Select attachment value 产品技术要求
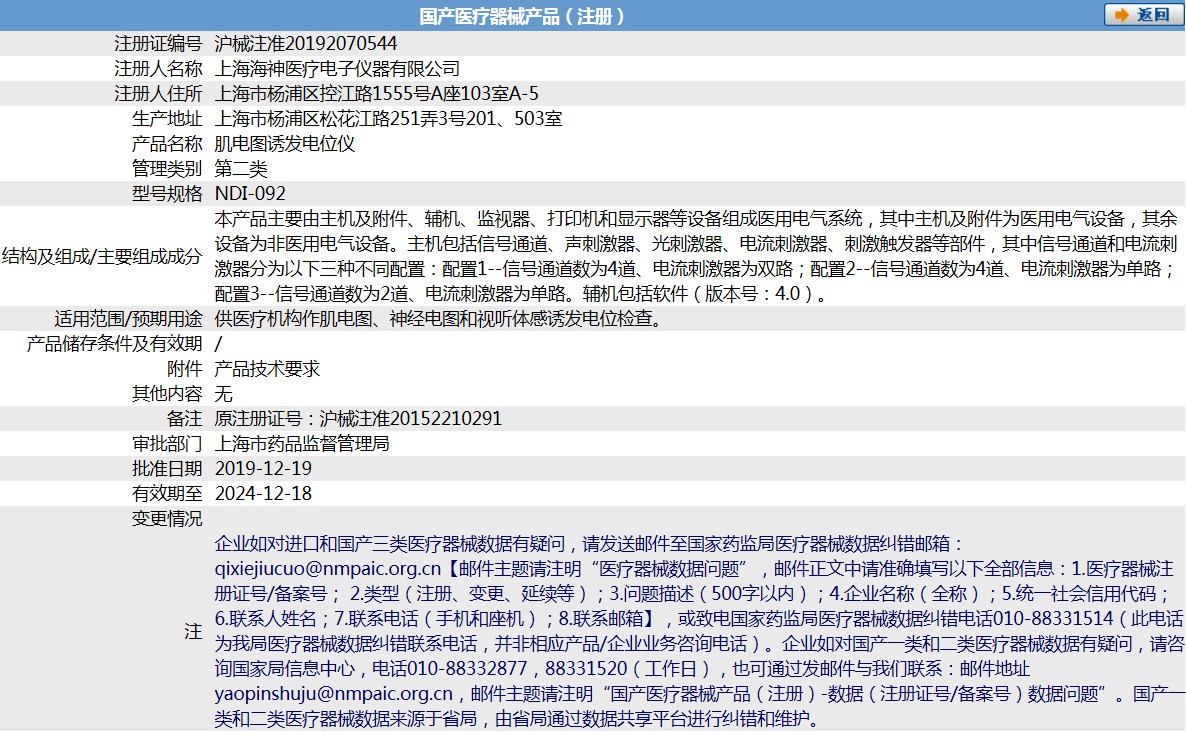 coord(267,368)
